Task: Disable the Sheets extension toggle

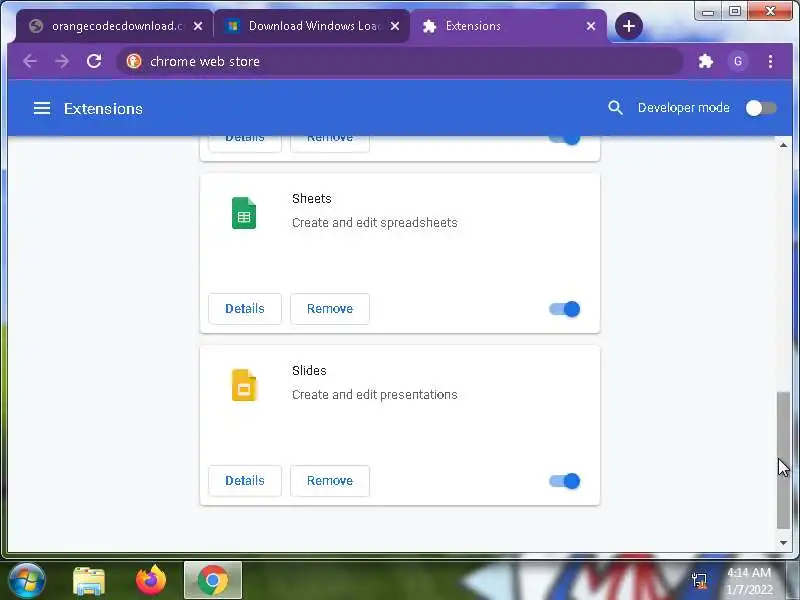Action: (565, 309)
